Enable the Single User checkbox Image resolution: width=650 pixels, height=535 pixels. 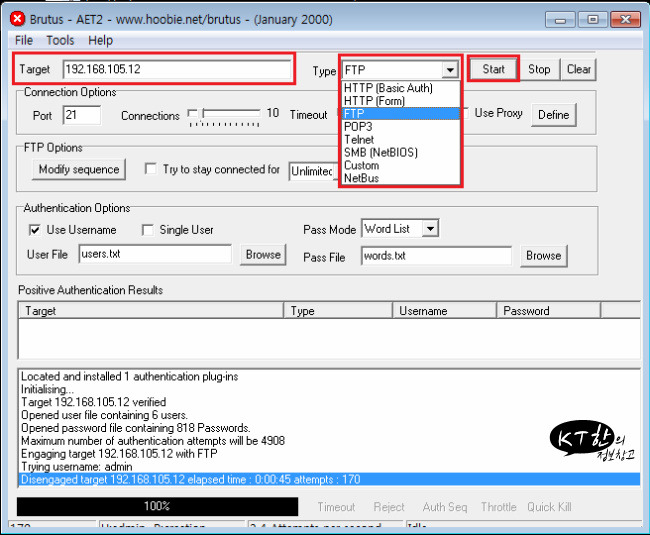pos(148,230)
